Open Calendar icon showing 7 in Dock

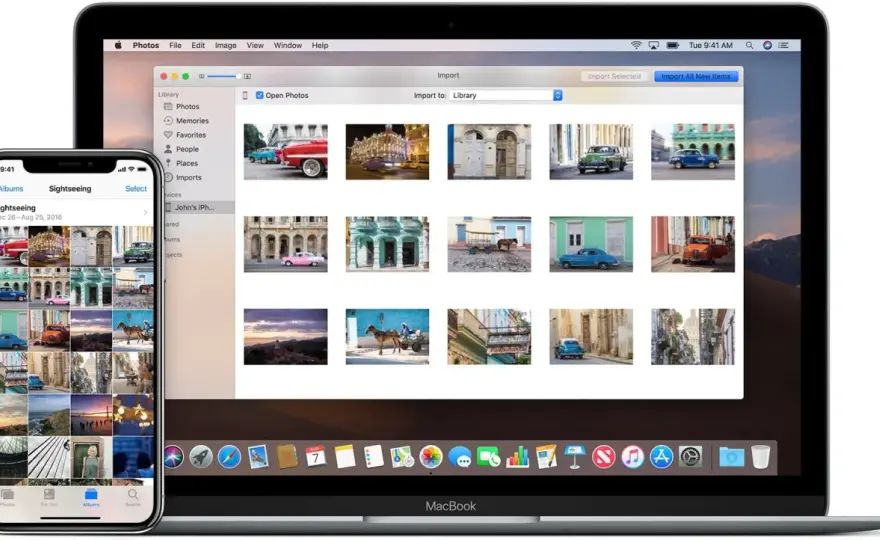coord(315,457)
